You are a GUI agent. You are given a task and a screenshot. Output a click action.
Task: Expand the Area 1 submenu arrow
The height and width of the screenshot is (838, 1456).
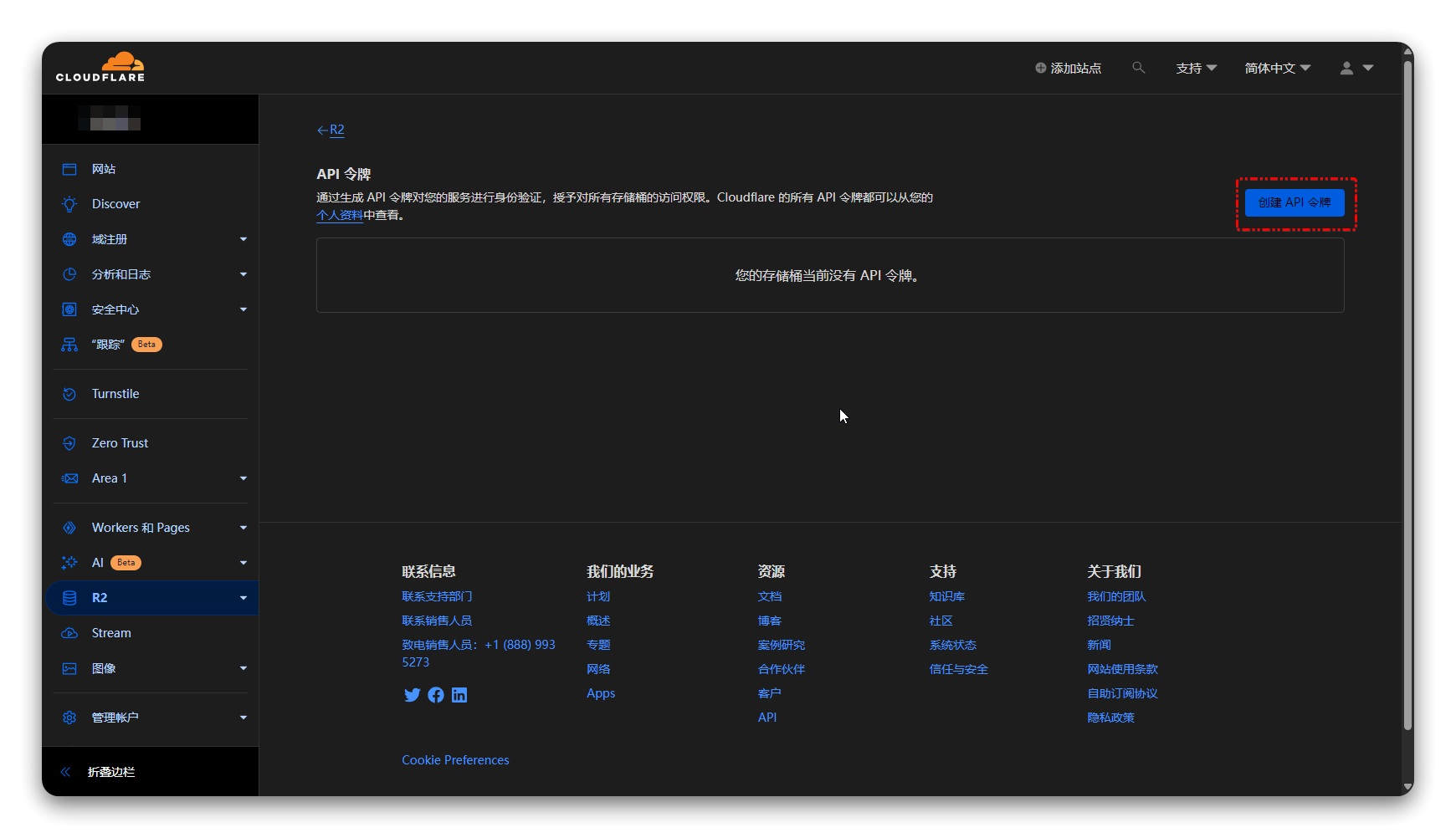click(244, 478)
